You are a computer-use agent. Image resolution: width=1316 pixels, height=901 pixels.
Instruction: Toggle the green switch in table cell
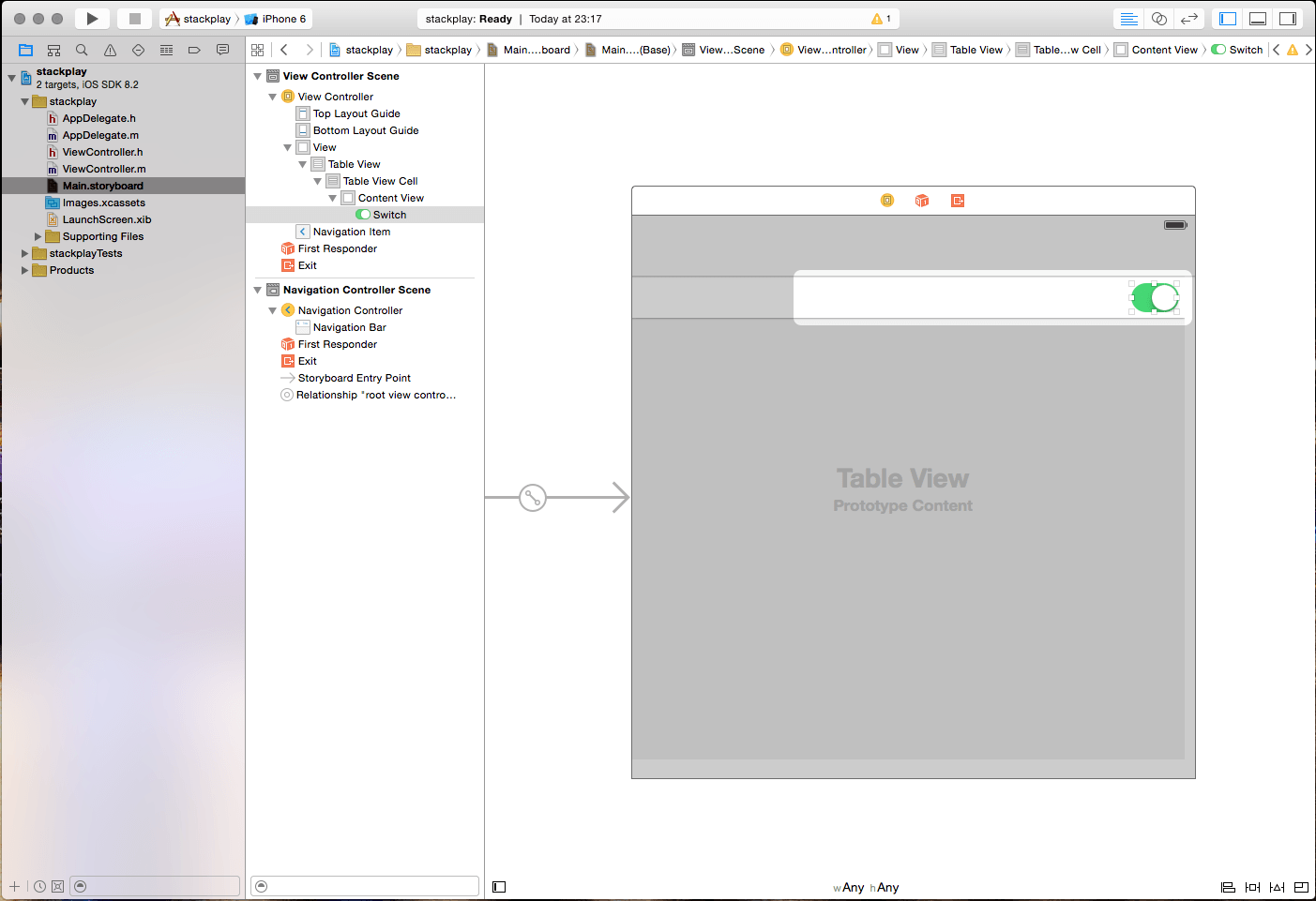(1155, 298)
